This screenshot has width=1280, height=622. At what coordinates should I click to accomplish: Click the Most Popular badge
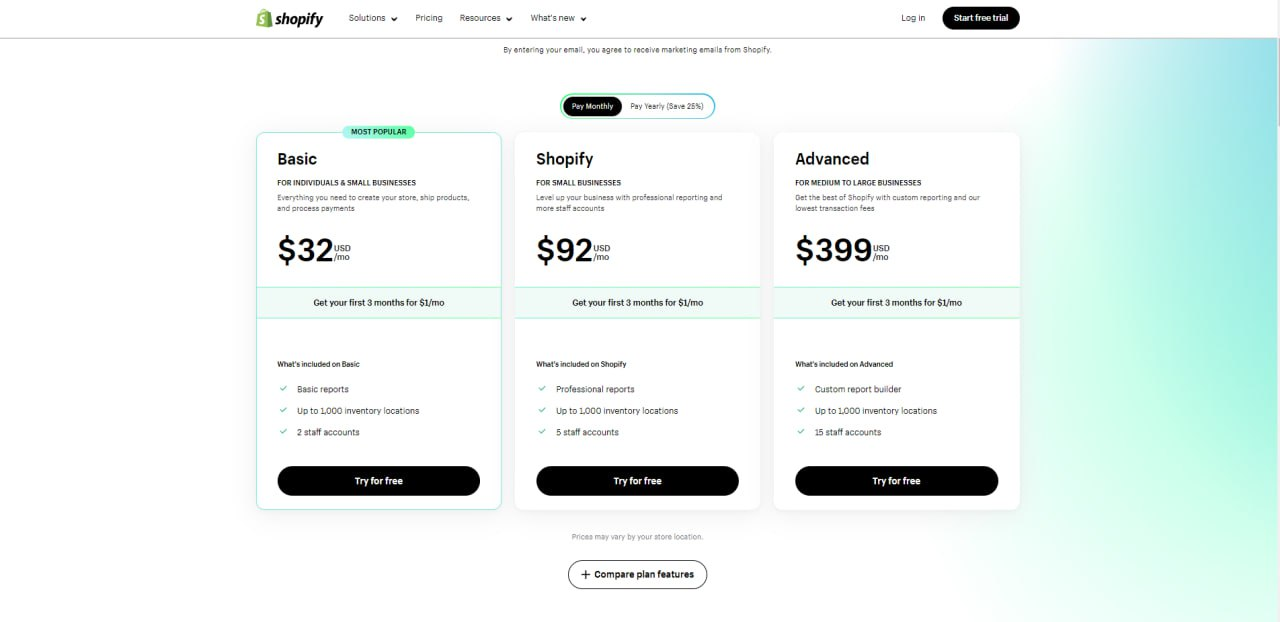click(379, 132)
